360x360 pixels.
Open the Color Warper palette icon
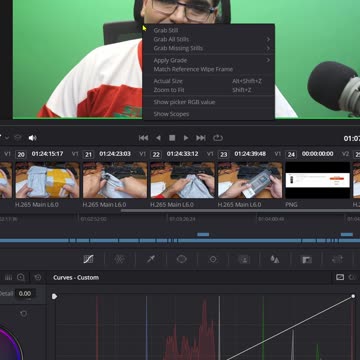(x=120, y=259)
